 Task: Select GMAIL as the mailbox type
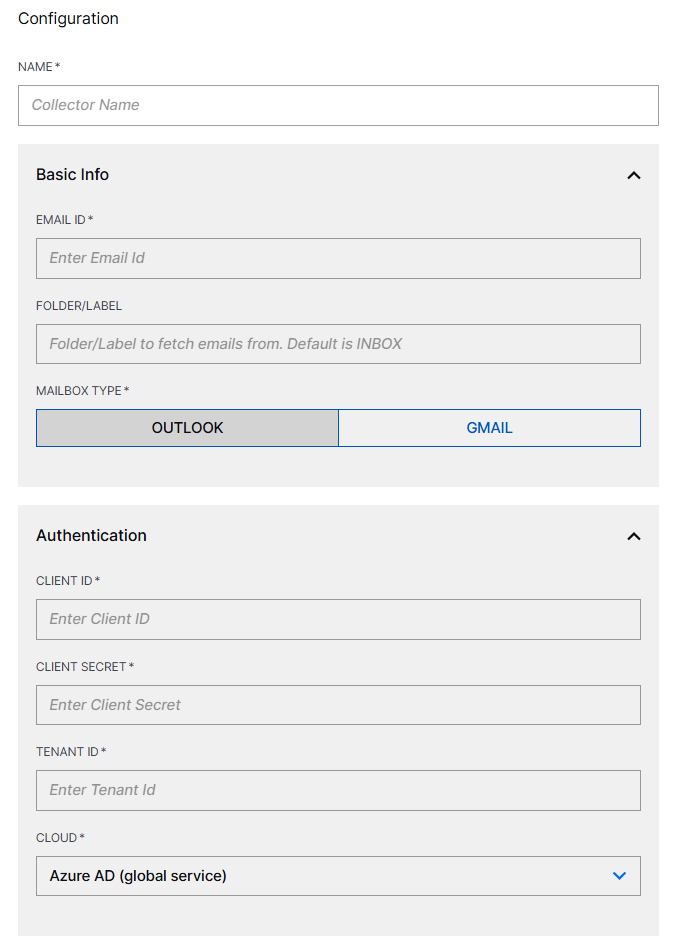click(x=489, y=427)
